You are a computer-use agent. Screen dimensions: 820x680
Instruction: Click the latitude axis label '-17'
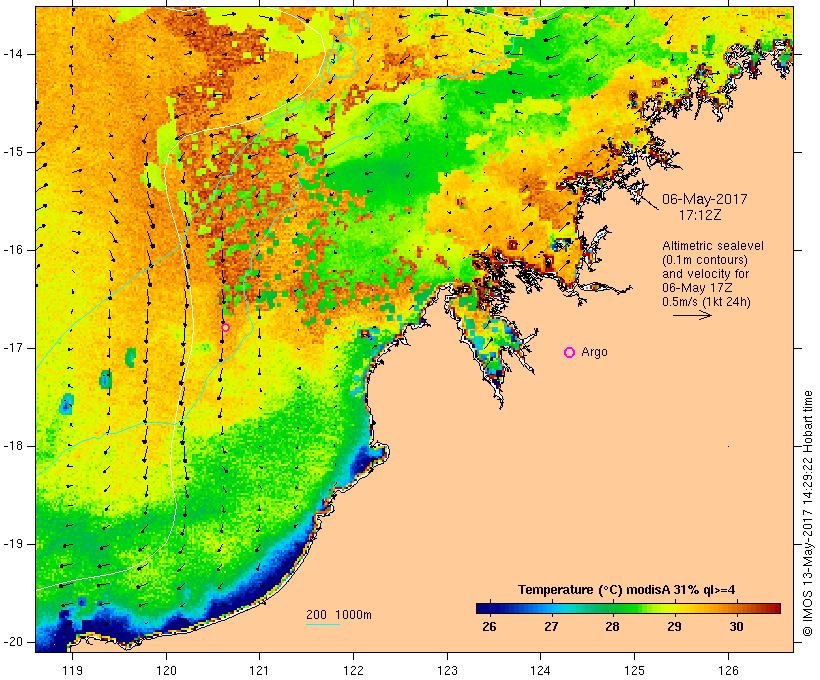pyautogui.click(x=13, y=348)
